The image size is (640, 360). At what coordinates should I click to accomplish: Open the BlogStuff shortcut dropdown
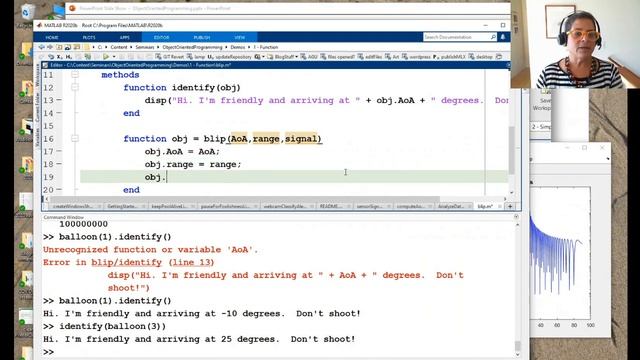[x=296, y=57]
